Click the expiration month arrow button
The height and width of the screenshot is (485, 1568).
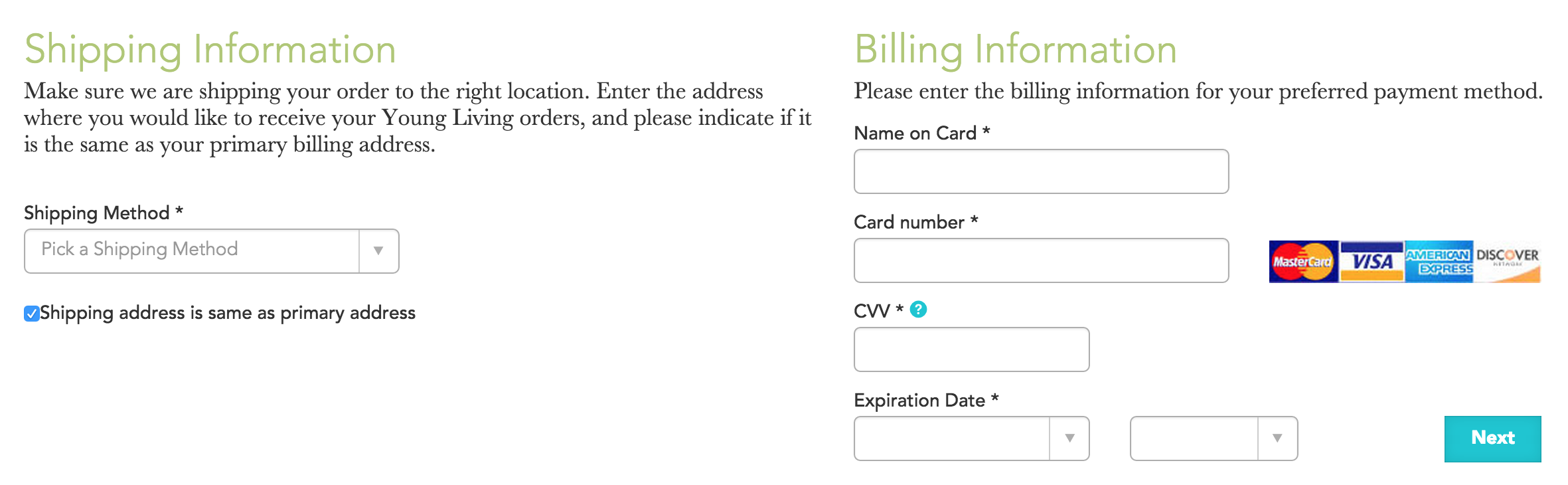coord(1069,438)
